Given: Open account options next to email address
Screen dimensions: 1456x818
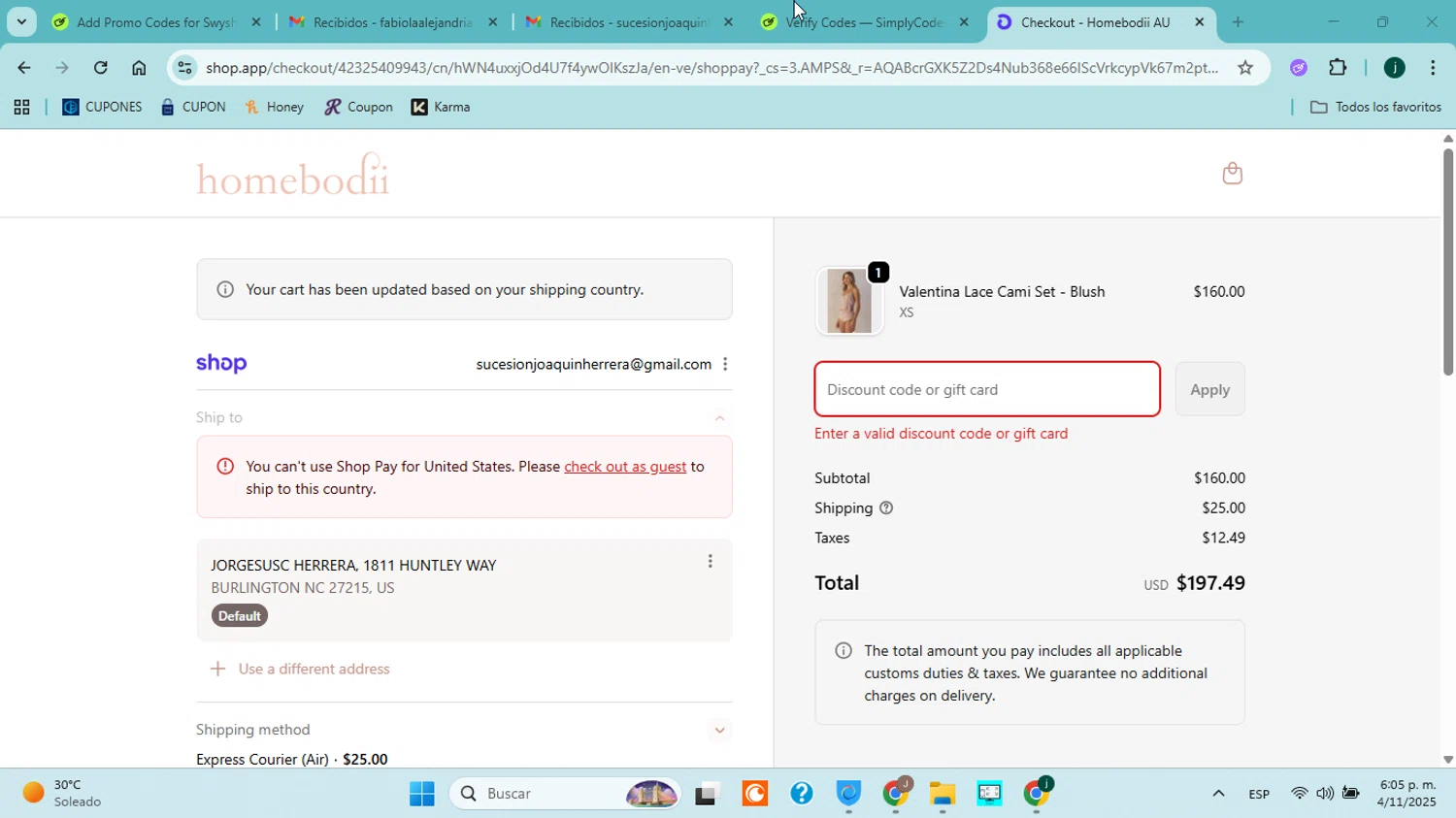Looking at the screenshot, I should 725,364.
